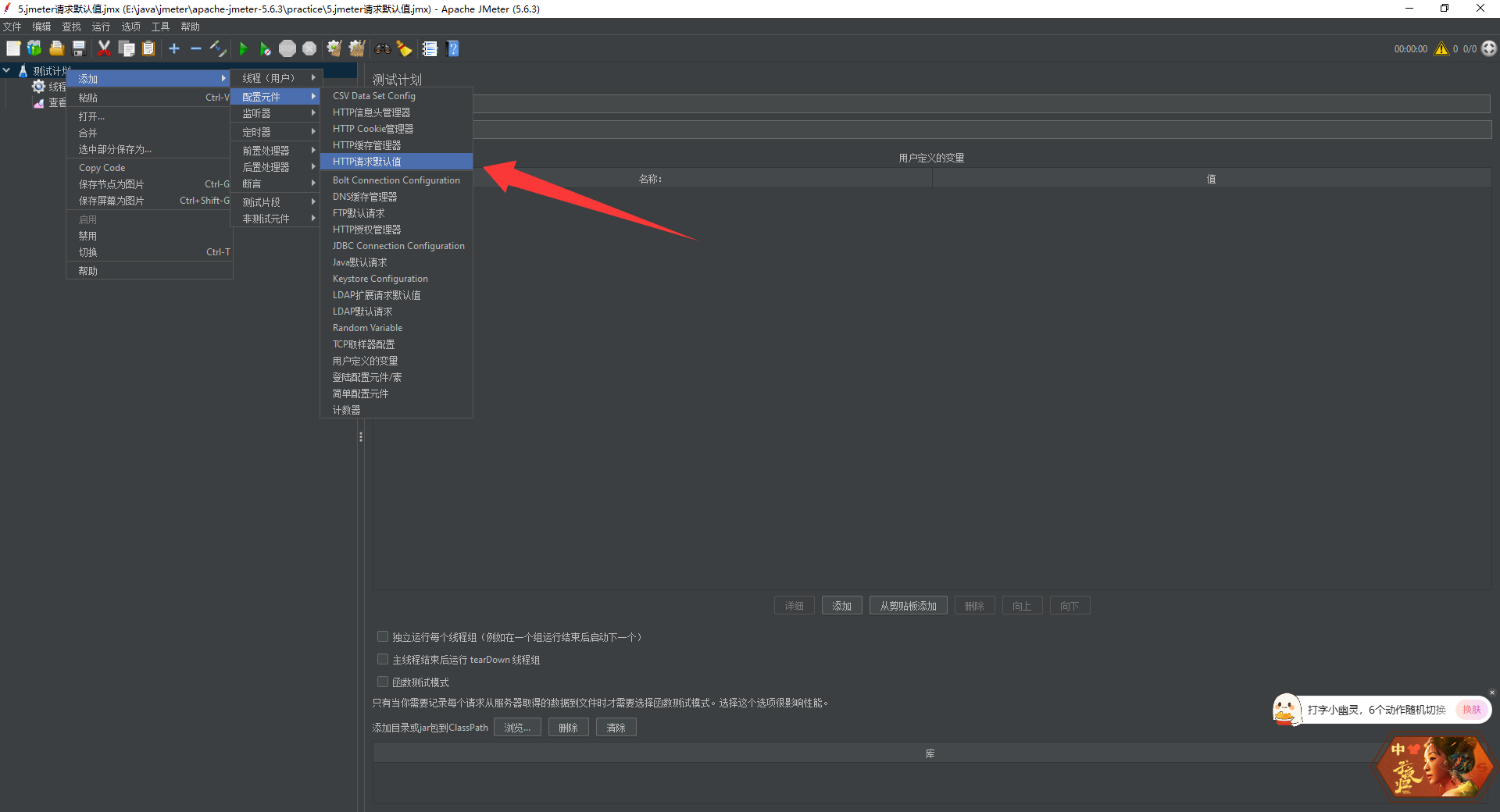This screenshot has width=1500, height=812.
Task: Click the 清除 button for ClassPath
Action: coord(616,728)
